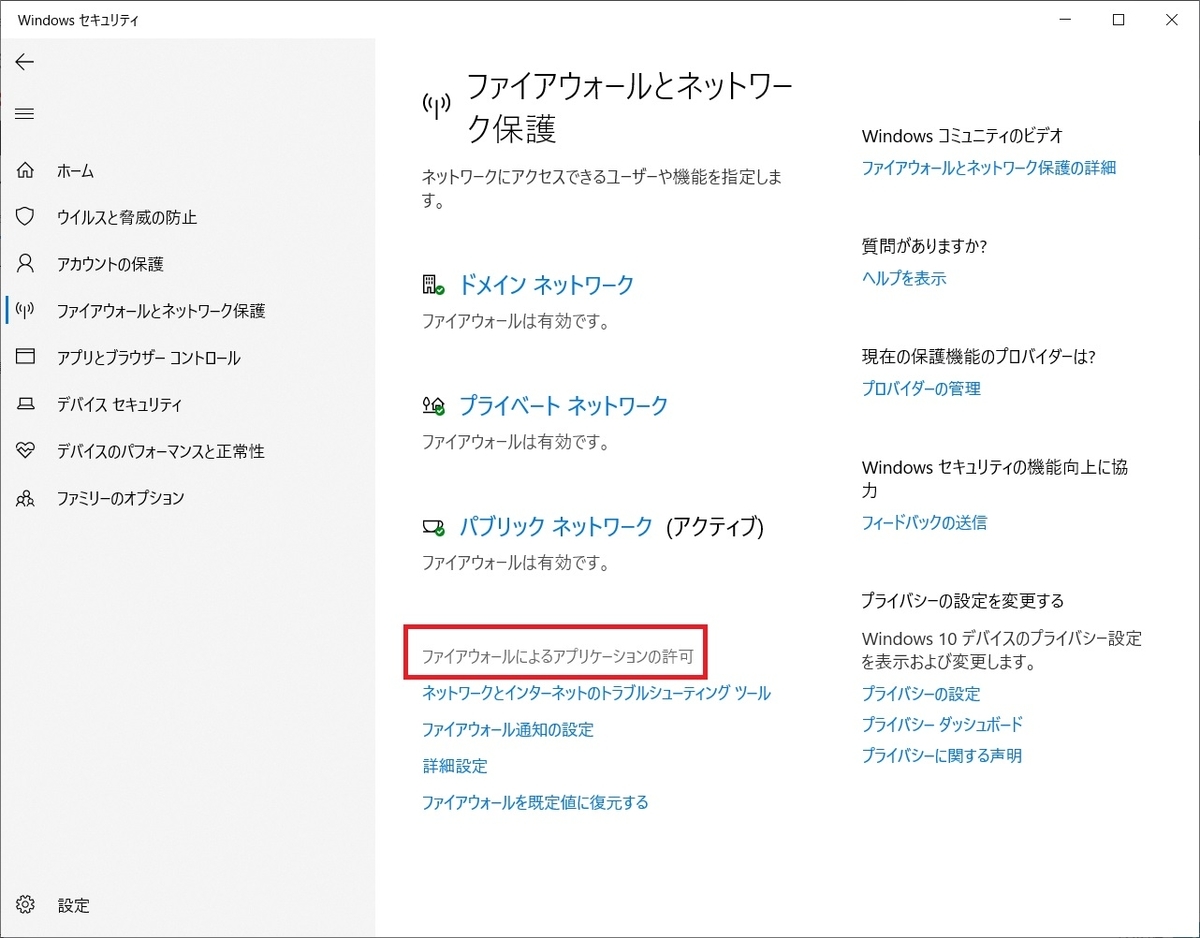The width and height of the screenshot is (1200, 938).
Task: Click the family icon for ファミリーのオプション
Action: coord(26,498)
